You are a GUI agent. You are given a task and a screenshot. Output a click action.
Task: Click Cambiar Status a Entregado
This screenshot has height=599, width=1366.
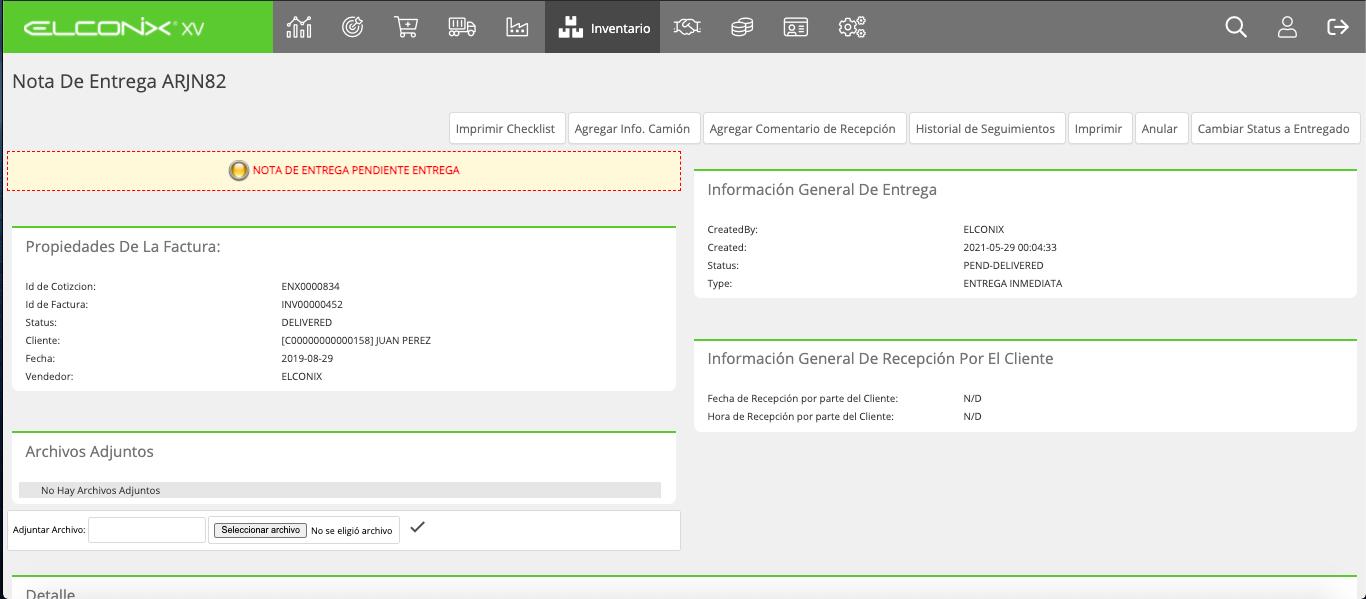[1276, 129]
